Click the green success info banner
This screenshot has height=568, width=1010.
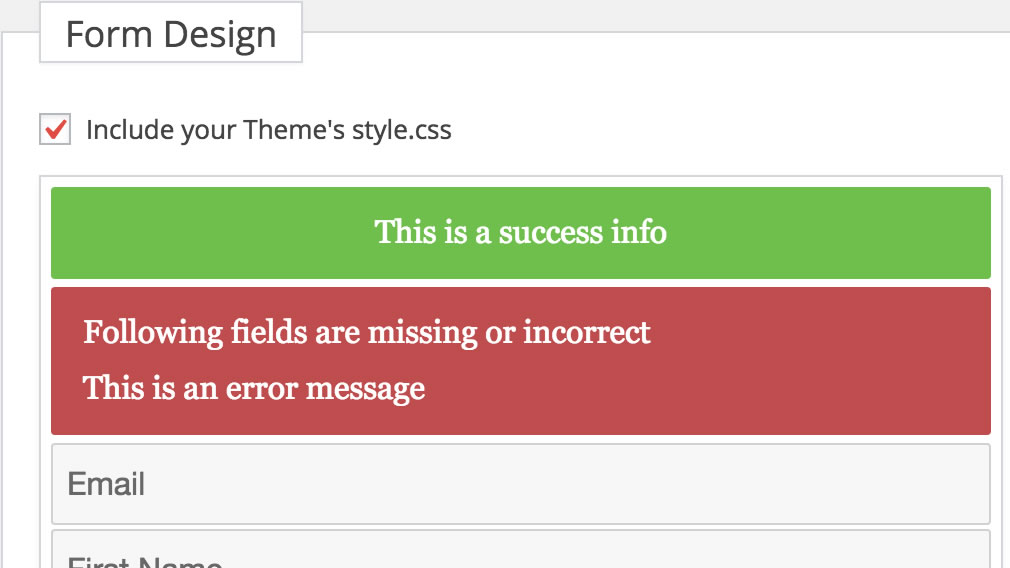pyautogui.click(x=520, y=233)
